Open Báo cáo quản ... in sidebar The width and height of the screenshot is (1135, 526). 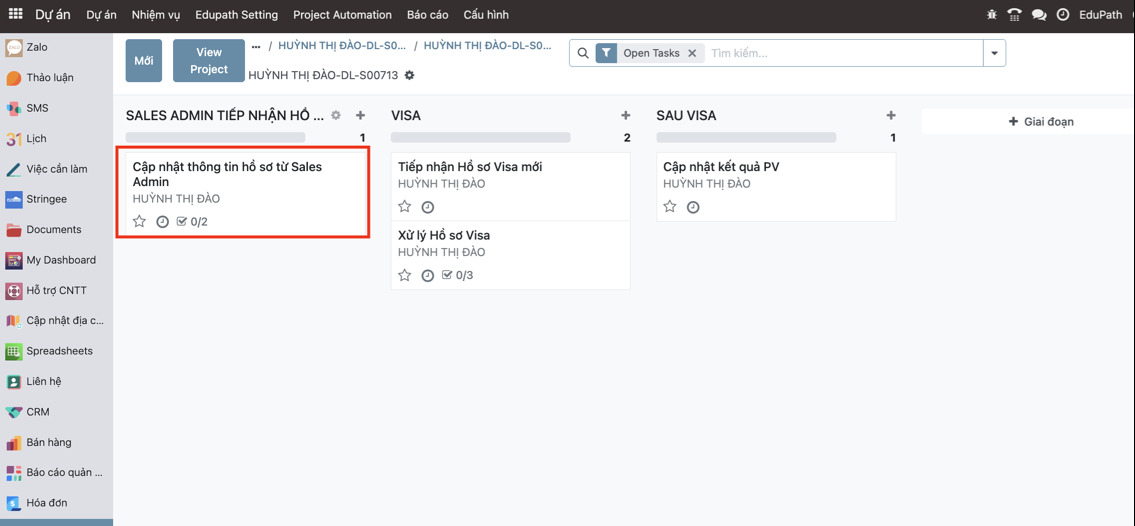pyautogui.click(x=56, y=473)
